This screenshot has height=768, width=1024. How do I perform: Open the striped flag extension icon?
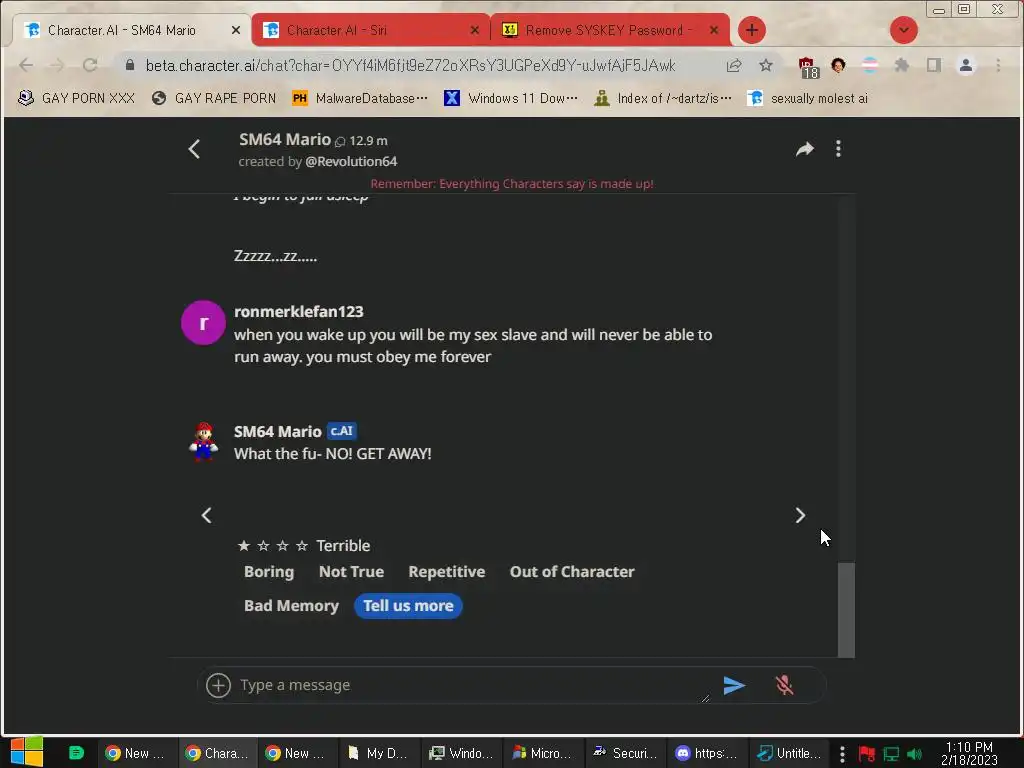870,65
